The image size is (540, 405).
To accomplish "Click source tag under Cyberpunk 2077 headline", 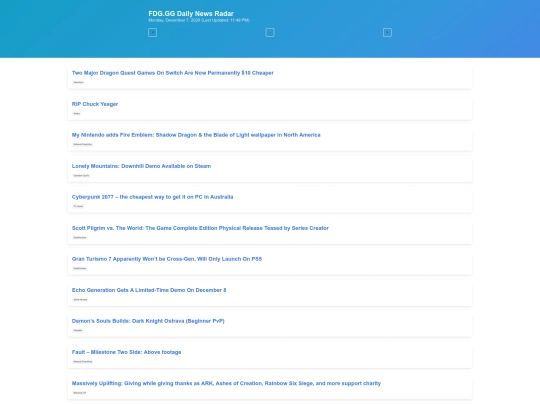I will (78, 206).
